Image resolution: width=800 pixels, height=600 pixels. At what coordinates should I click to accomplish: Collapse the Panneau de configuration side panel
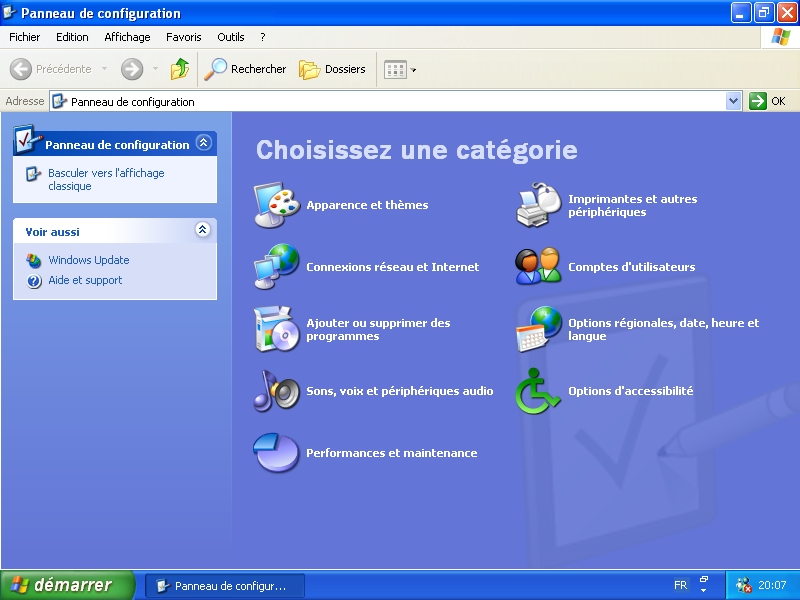[204, 142]
